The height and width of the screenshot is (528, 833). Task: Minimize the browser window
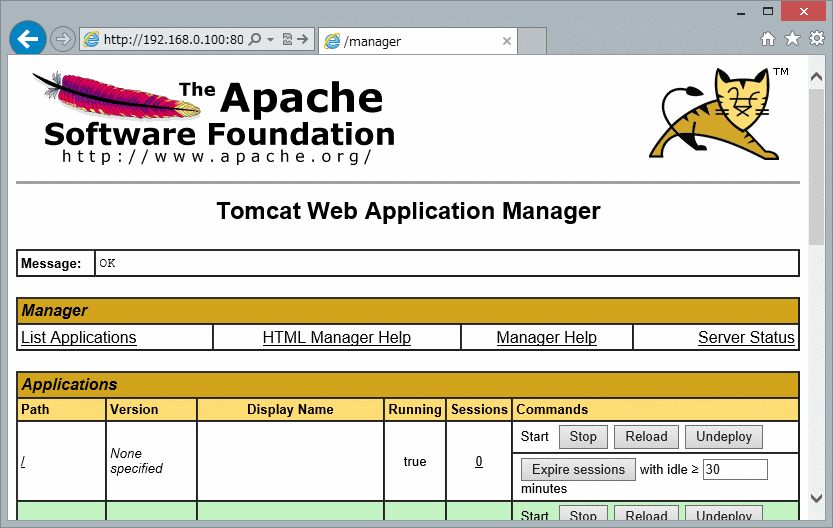click(741, 12)
